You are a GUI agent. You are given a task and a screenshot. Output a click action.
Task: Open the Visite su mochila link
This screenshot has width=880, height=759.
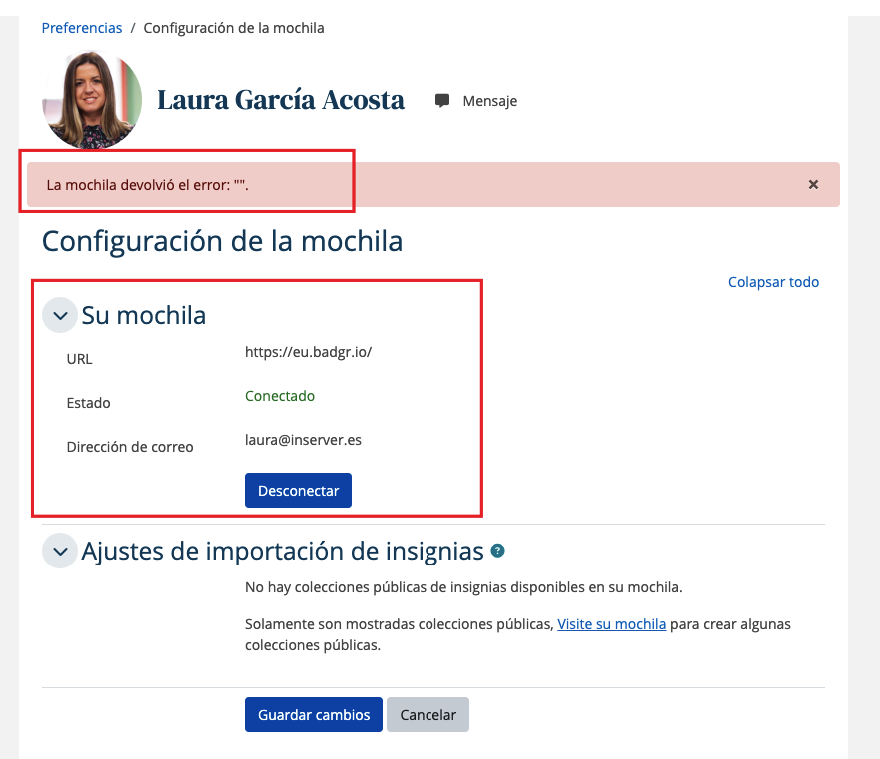pos(611,624)
